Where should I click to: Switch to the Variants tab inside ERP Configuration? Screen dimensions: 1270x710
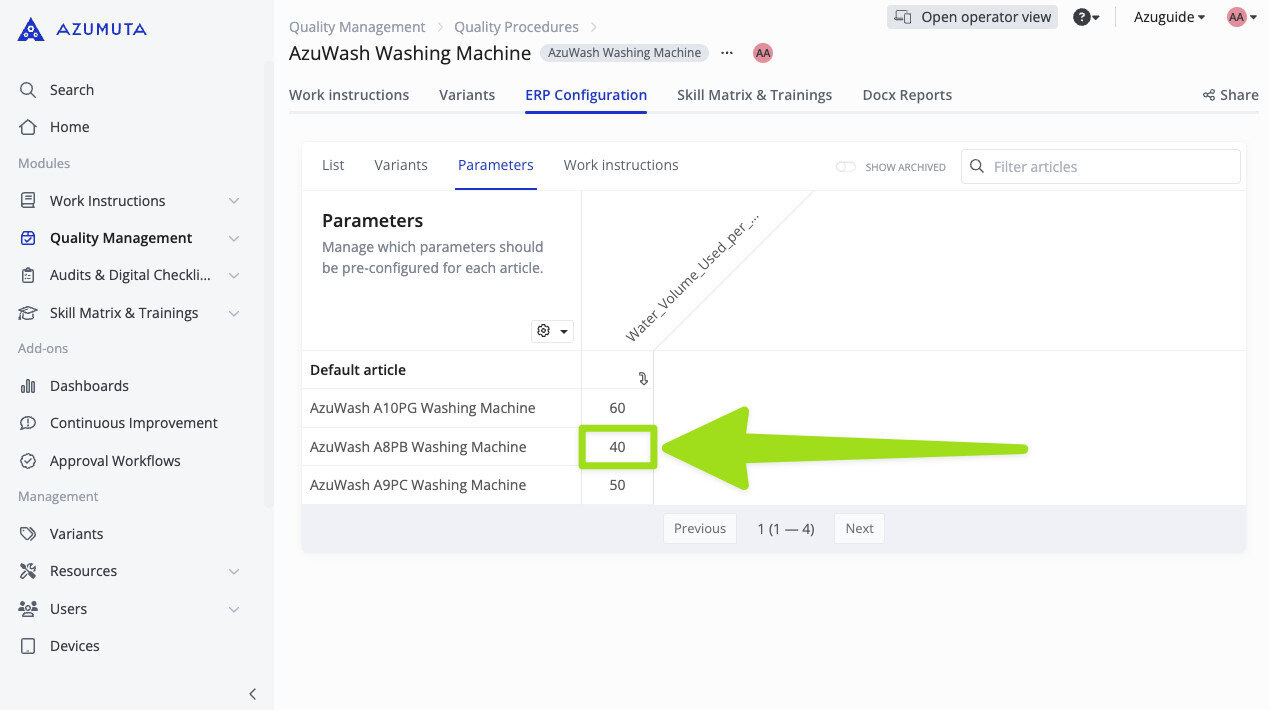(x=400, y=165)
